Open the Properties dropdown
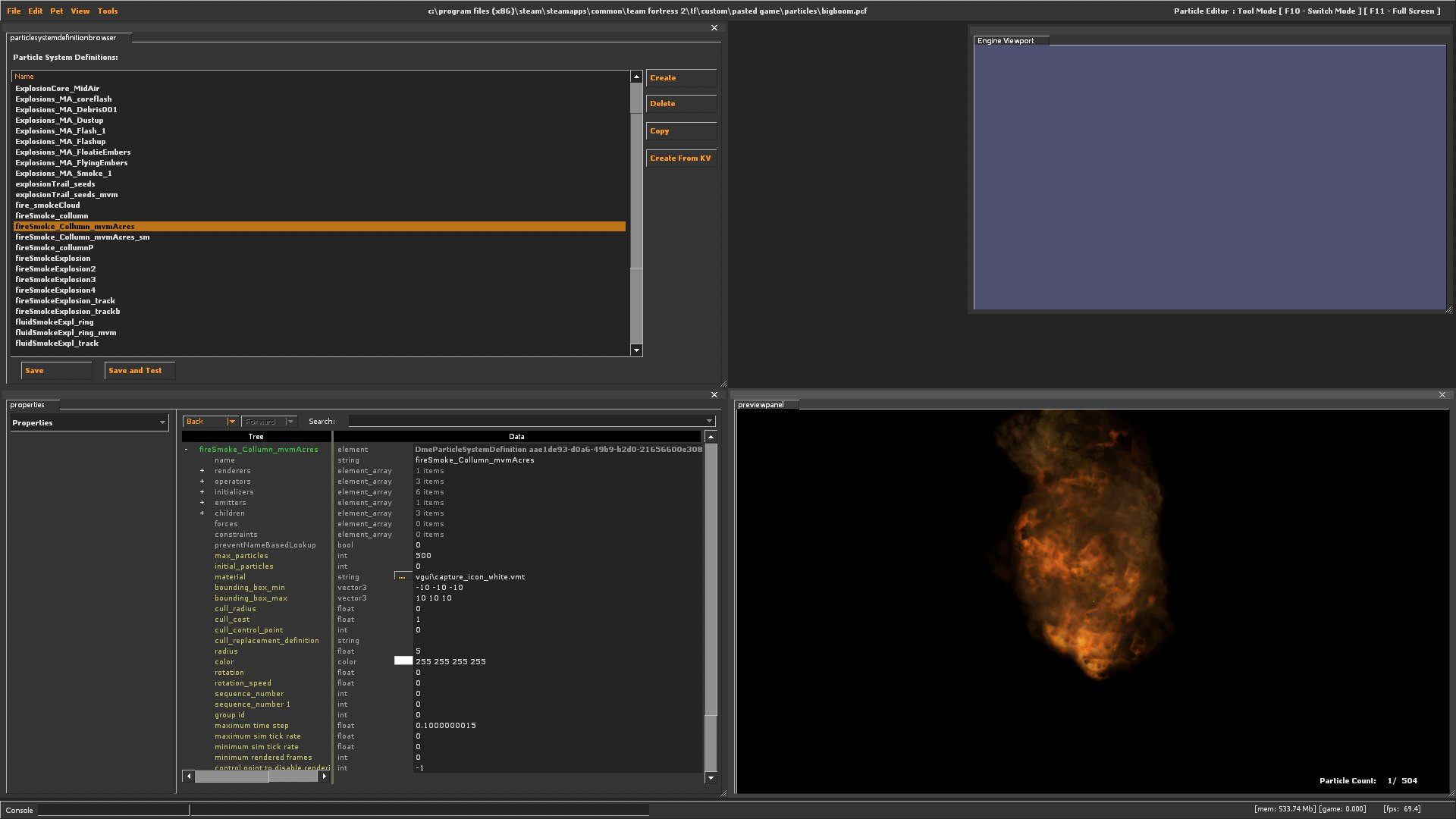 [89, 423]
